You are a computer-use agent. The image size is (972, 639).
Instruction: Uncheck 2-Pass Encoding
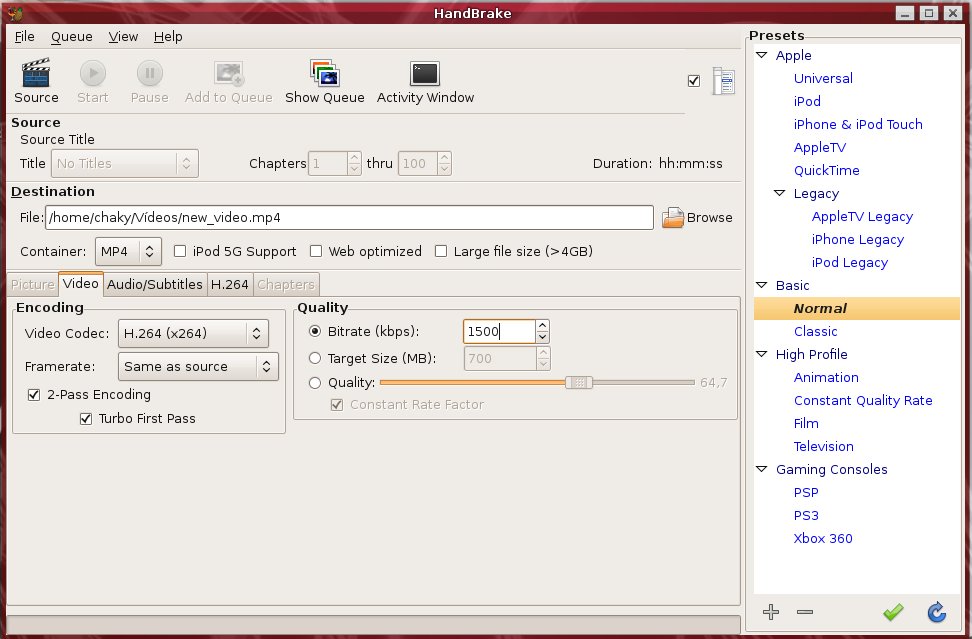[34, 395]
